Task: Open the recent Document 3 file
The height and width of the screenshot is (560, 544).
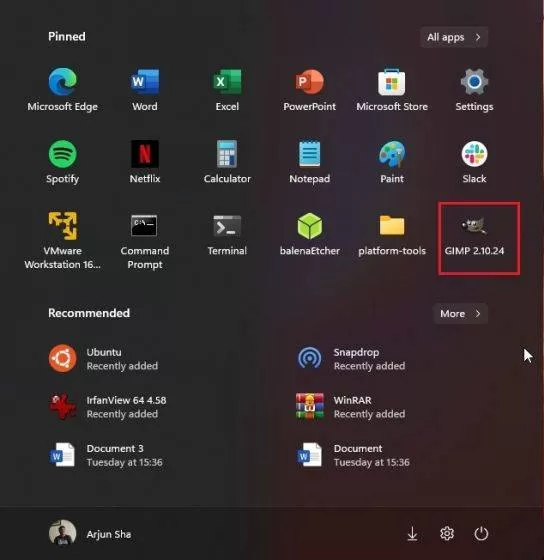Action: click(106, 455)
